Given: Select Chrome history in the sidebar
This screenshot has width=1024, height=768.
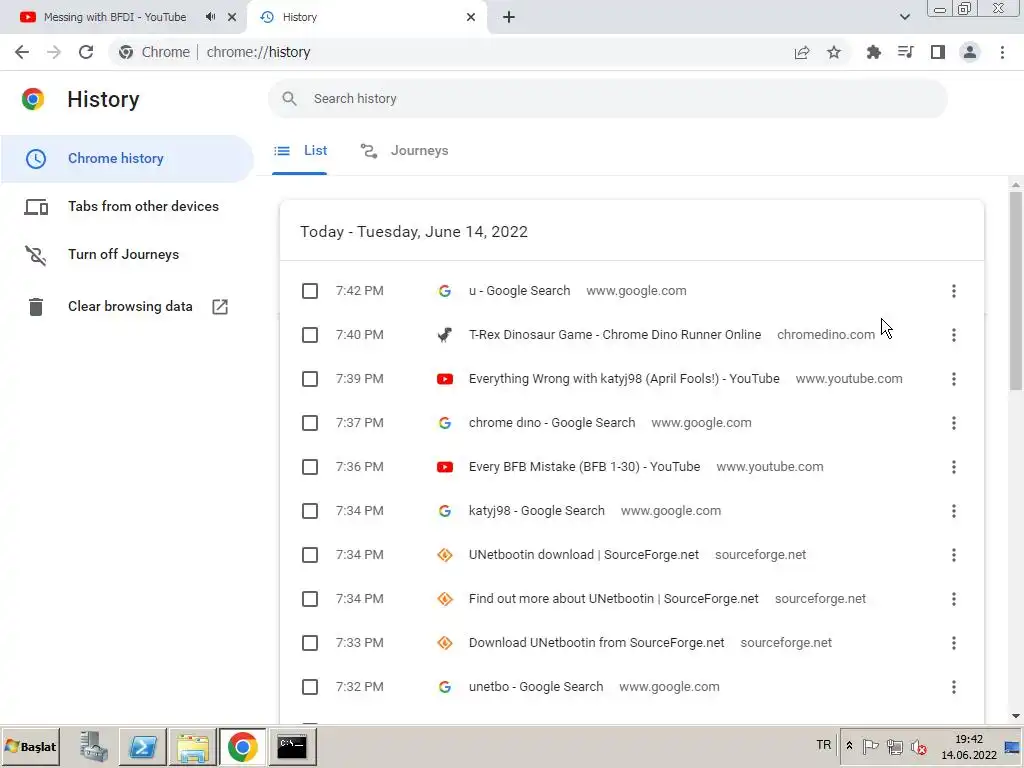Looking at the screenshot, I should [127, 159].
